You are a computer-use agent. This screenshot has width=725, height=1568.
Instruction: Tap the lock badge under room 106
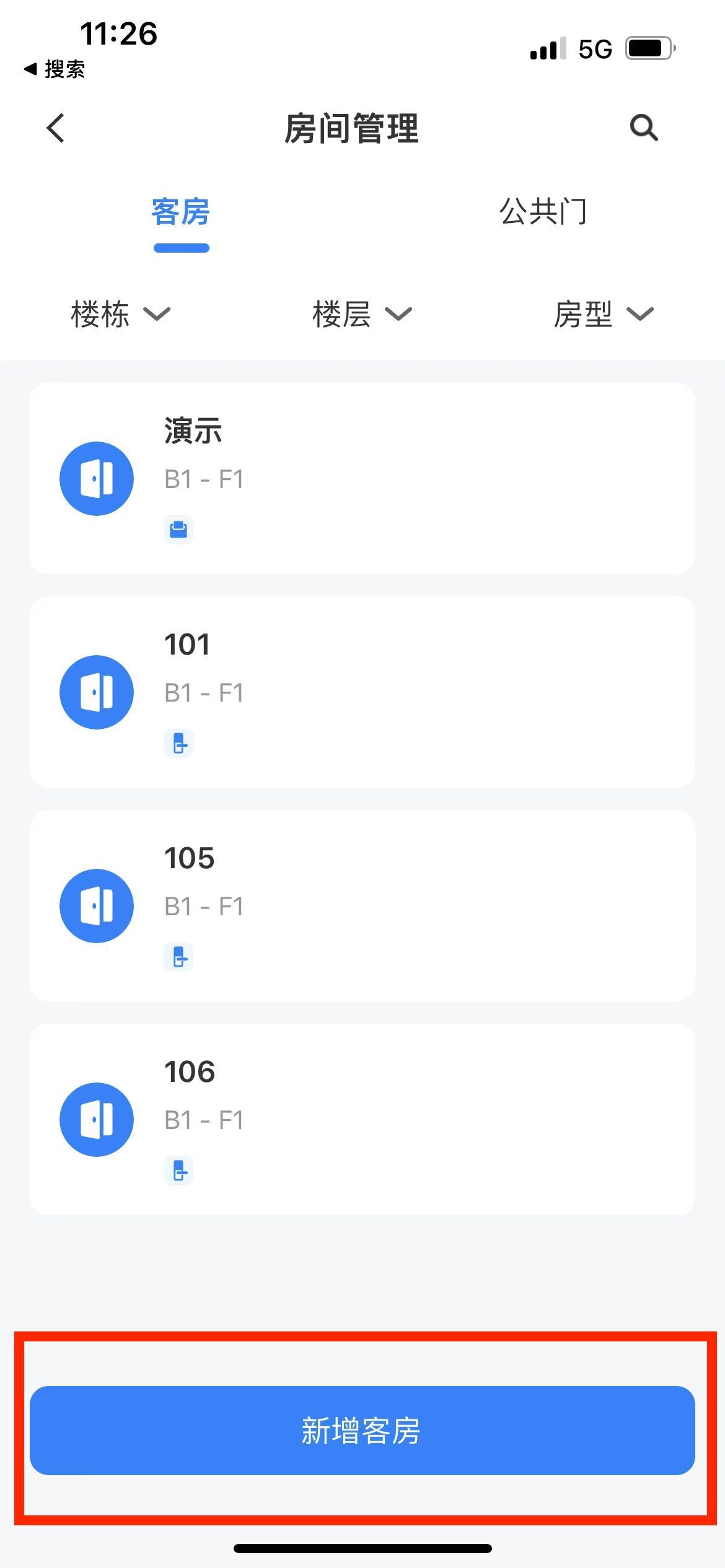[178, 1170]
